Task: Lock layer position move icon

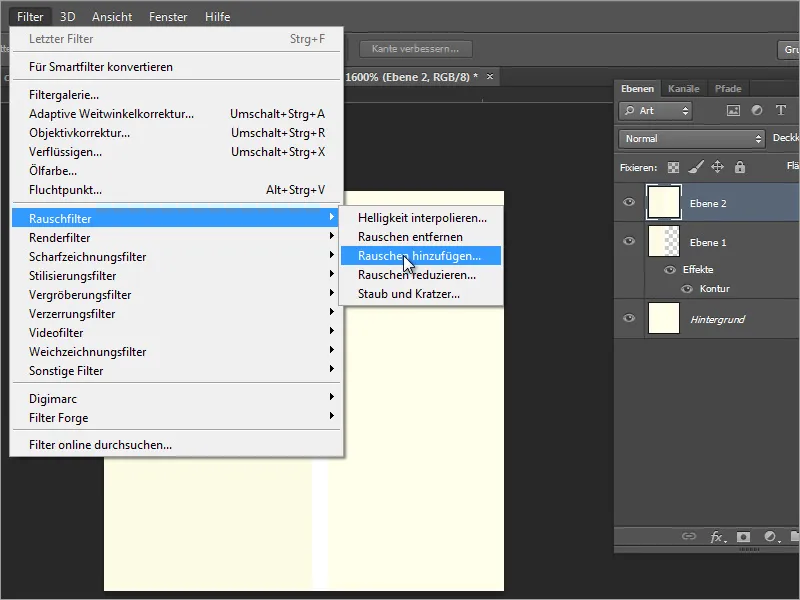Action: pyautogui.click(x=717, y=167)
